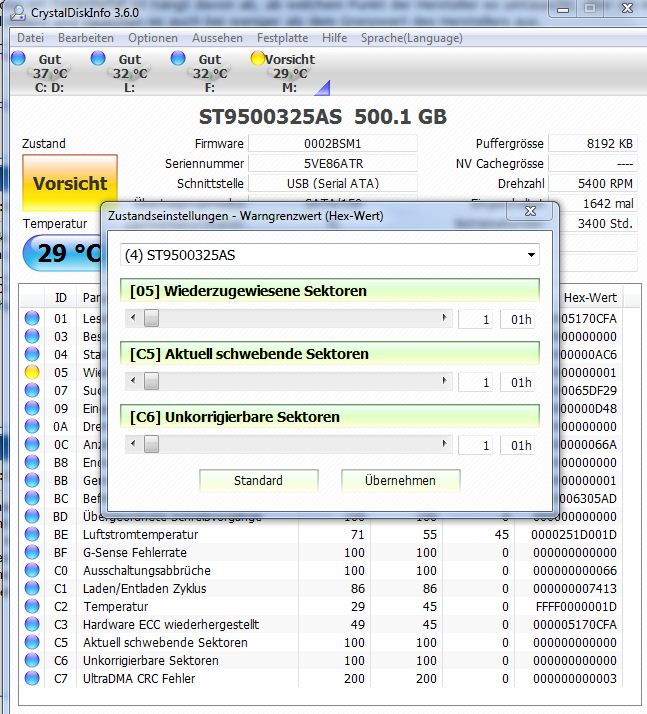Click the blue status orb of attribute 01
This screenshot has width=647, height=714.
[32, 318]
